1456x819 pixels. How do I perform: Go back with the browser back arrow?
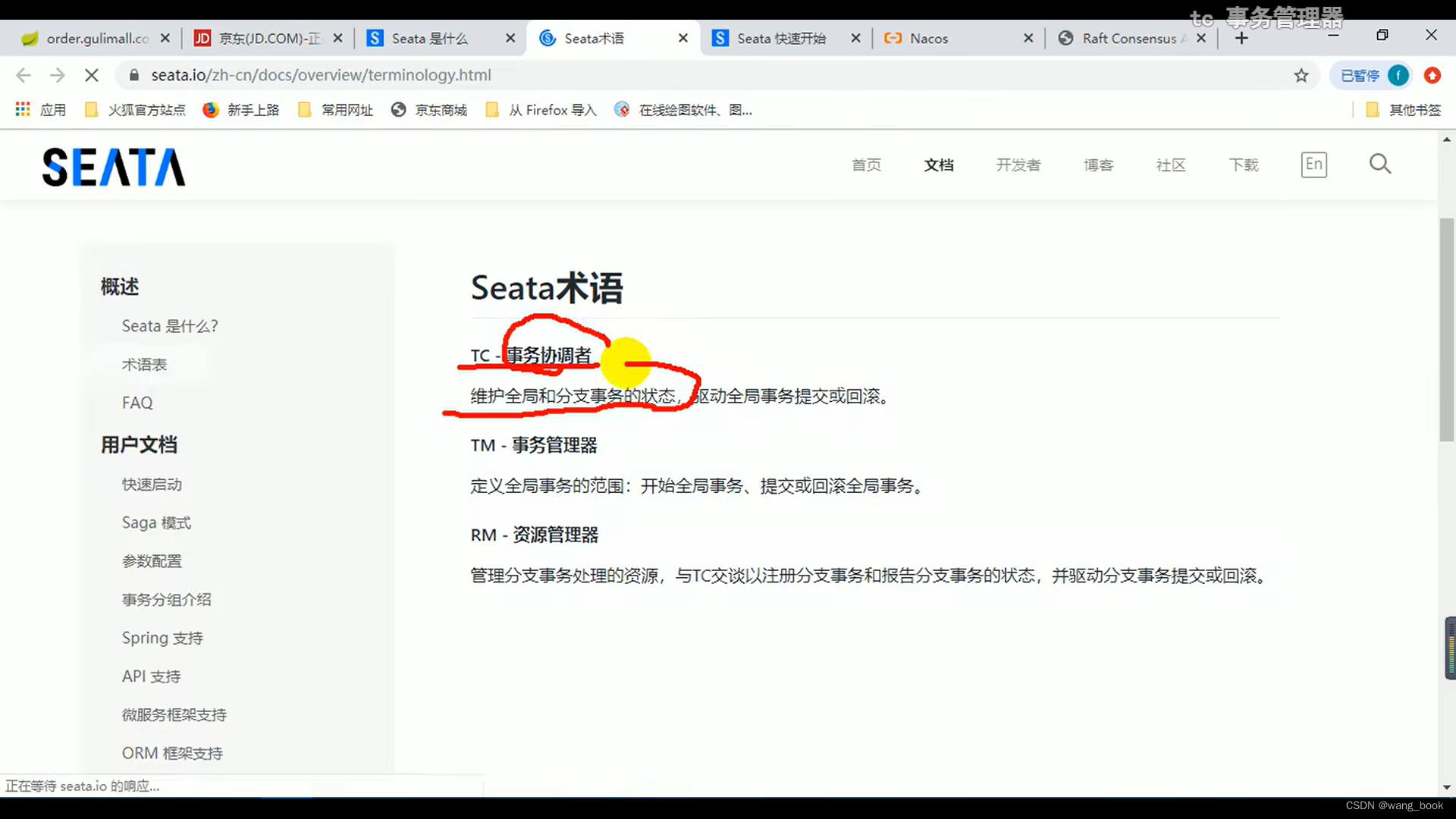tap(24, 75)
